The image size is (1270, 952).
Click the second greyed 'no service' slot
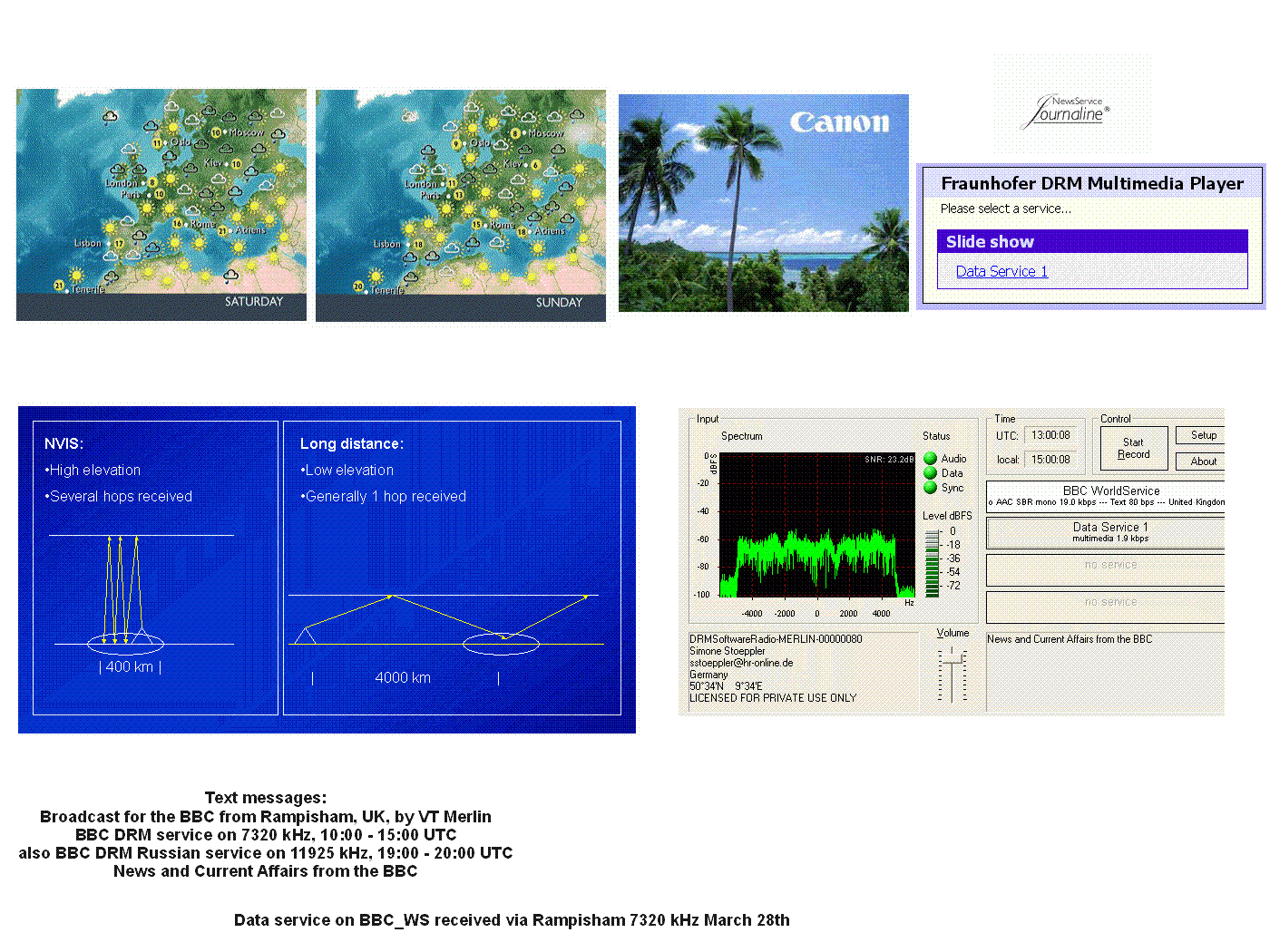tap(1106, 607)
